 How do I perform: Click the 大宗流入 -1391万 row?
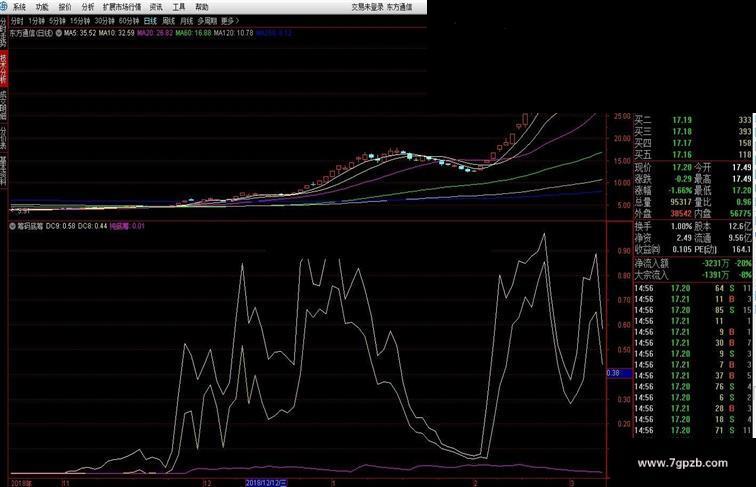pos(693,275)
